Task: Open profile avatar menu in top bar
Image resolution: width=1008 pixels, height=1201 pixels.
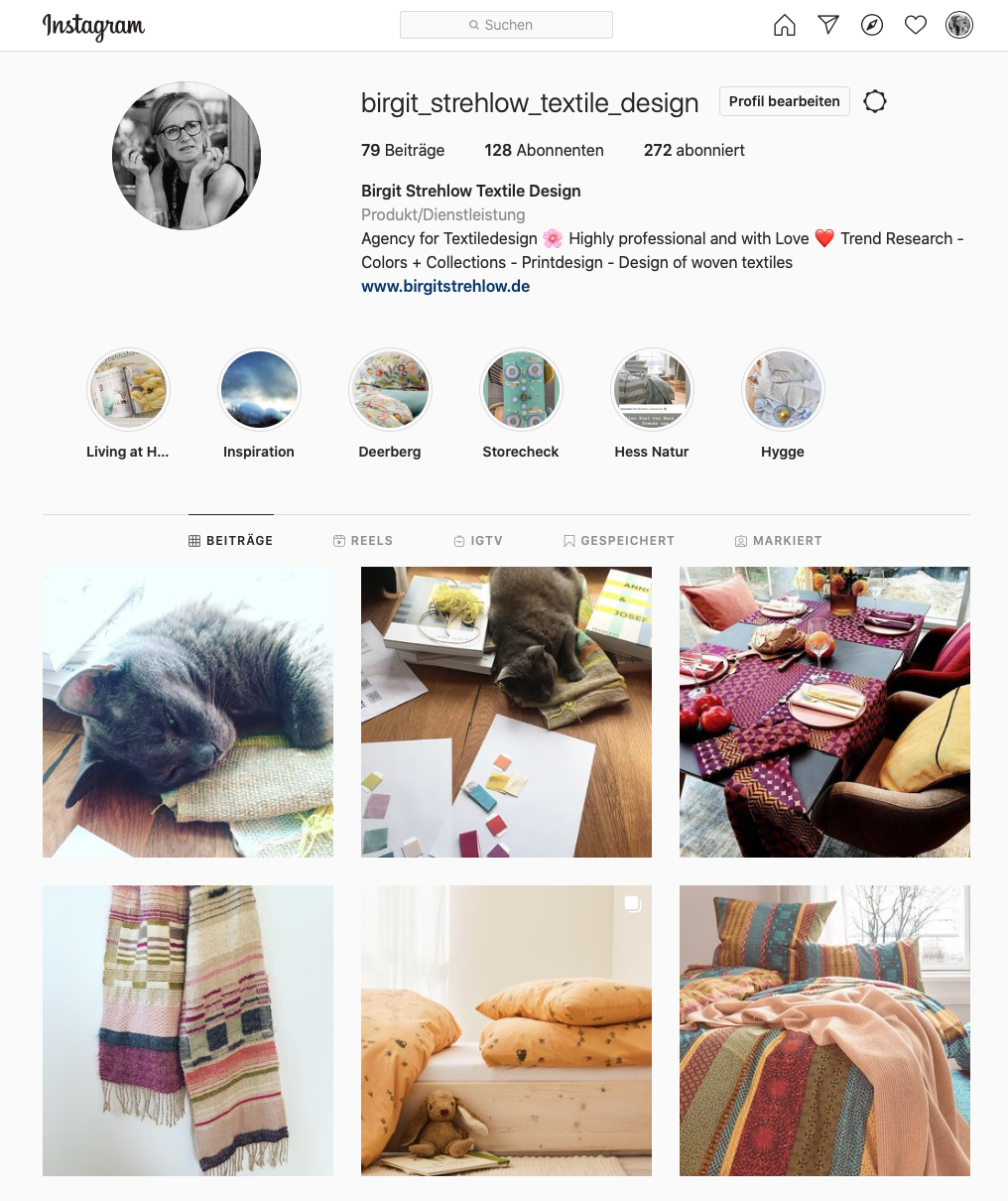Action: (x=959, y=25)
